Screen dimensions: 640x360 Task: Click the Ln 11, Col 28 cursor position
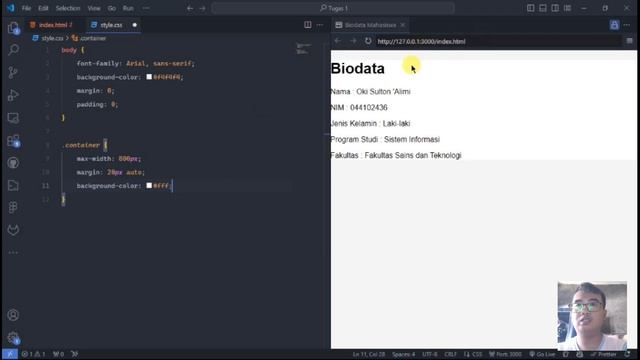[x=369, y=354]
